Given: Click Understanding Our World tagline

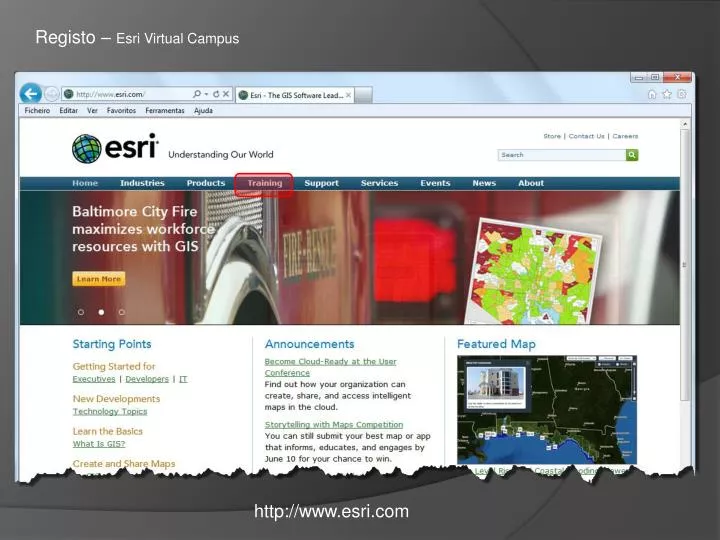Looking at the screenshot, I should click(220, 155).
